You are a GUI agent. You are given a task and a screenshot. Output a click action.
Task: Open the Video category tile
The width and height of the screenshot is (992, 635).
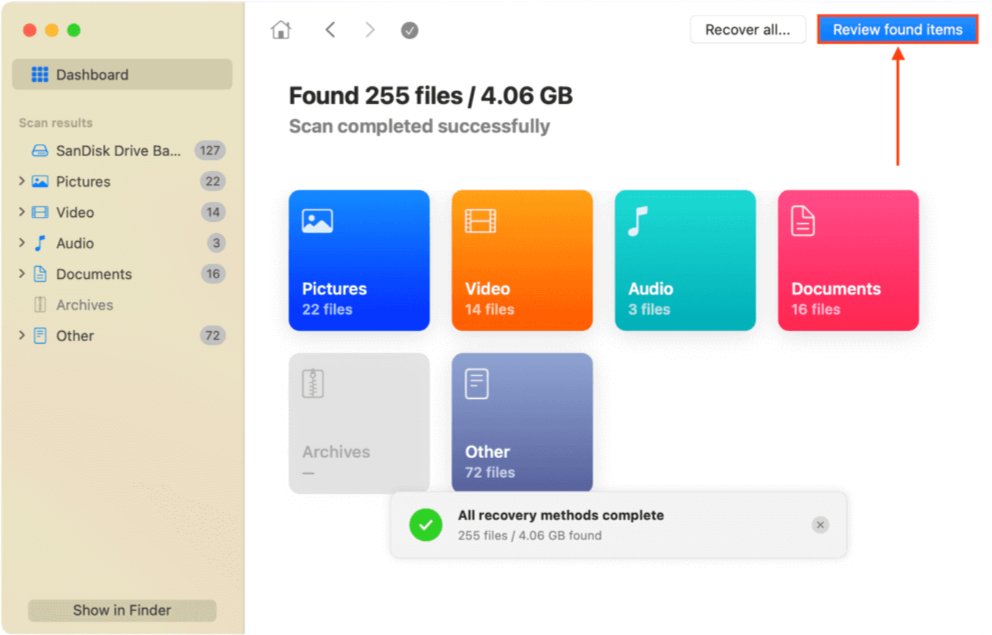[x=522, y=260]
